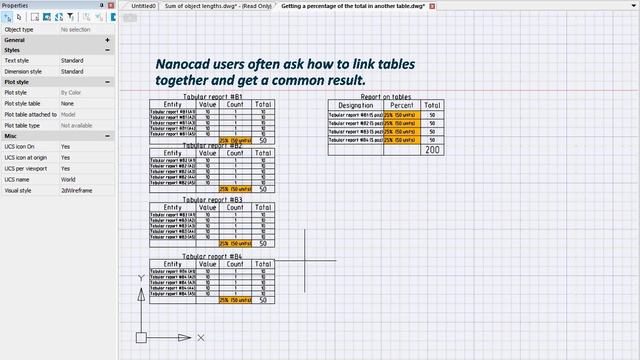Click the Percent header cell

[402, 105]
